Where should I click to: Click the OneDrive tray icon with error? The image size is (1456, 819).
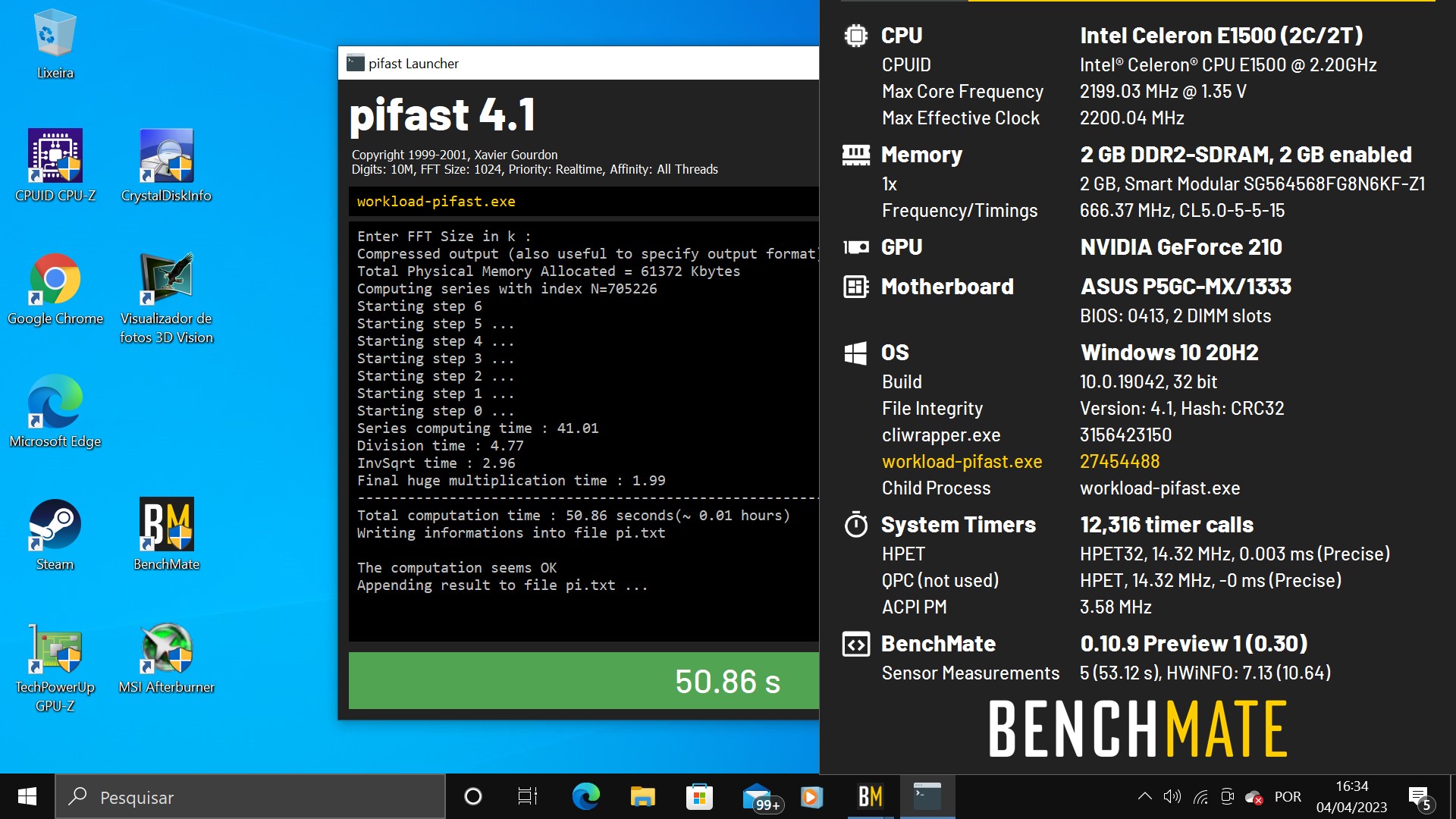pos(1254,797)
